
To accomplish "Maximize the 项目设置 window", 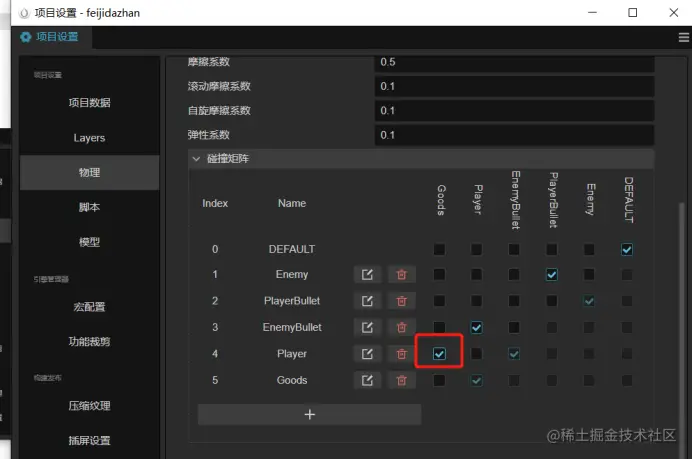I will pyautogui.click(x=632, y=12).
